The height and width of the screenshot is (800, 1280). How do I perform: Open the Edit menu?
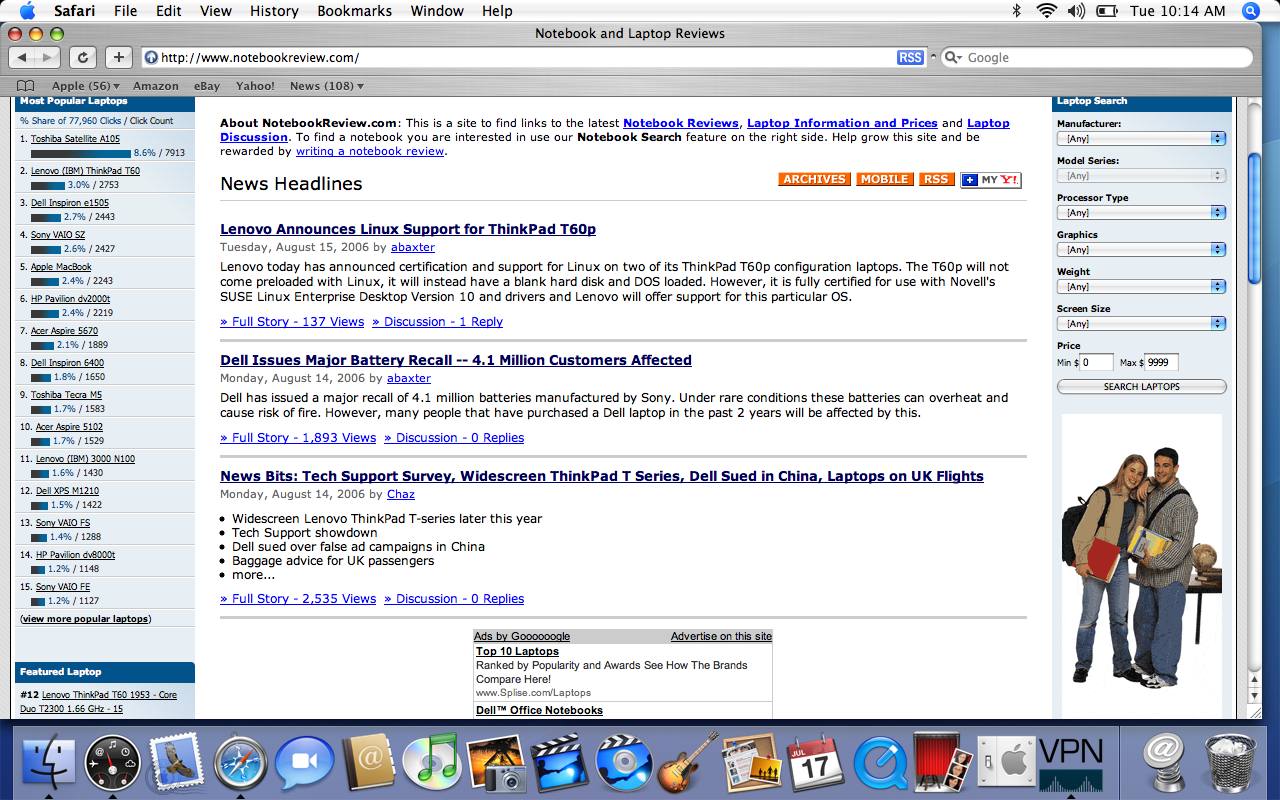click(169, 11)
